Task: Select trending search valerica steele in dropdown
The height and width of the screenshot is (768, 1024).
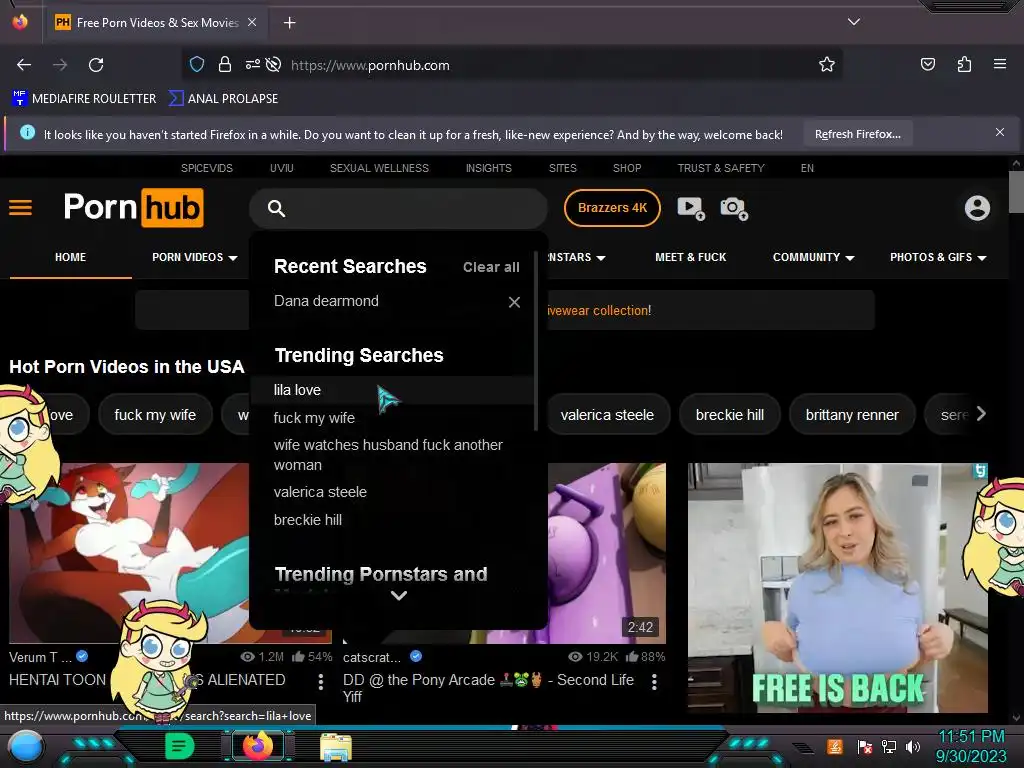Action: click(320, 492)
